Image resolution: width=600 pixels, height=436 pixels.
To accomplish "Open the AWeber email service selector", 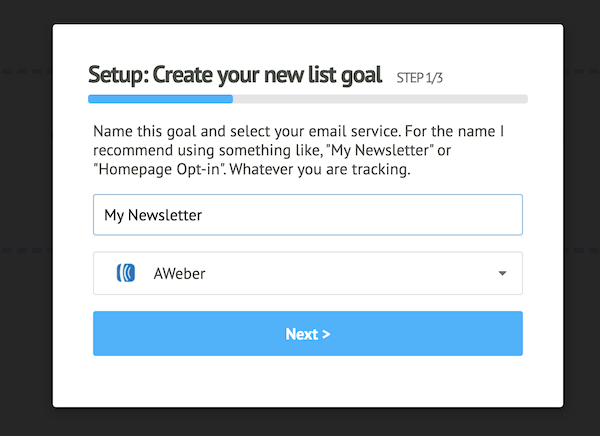I will pos(307,273).
